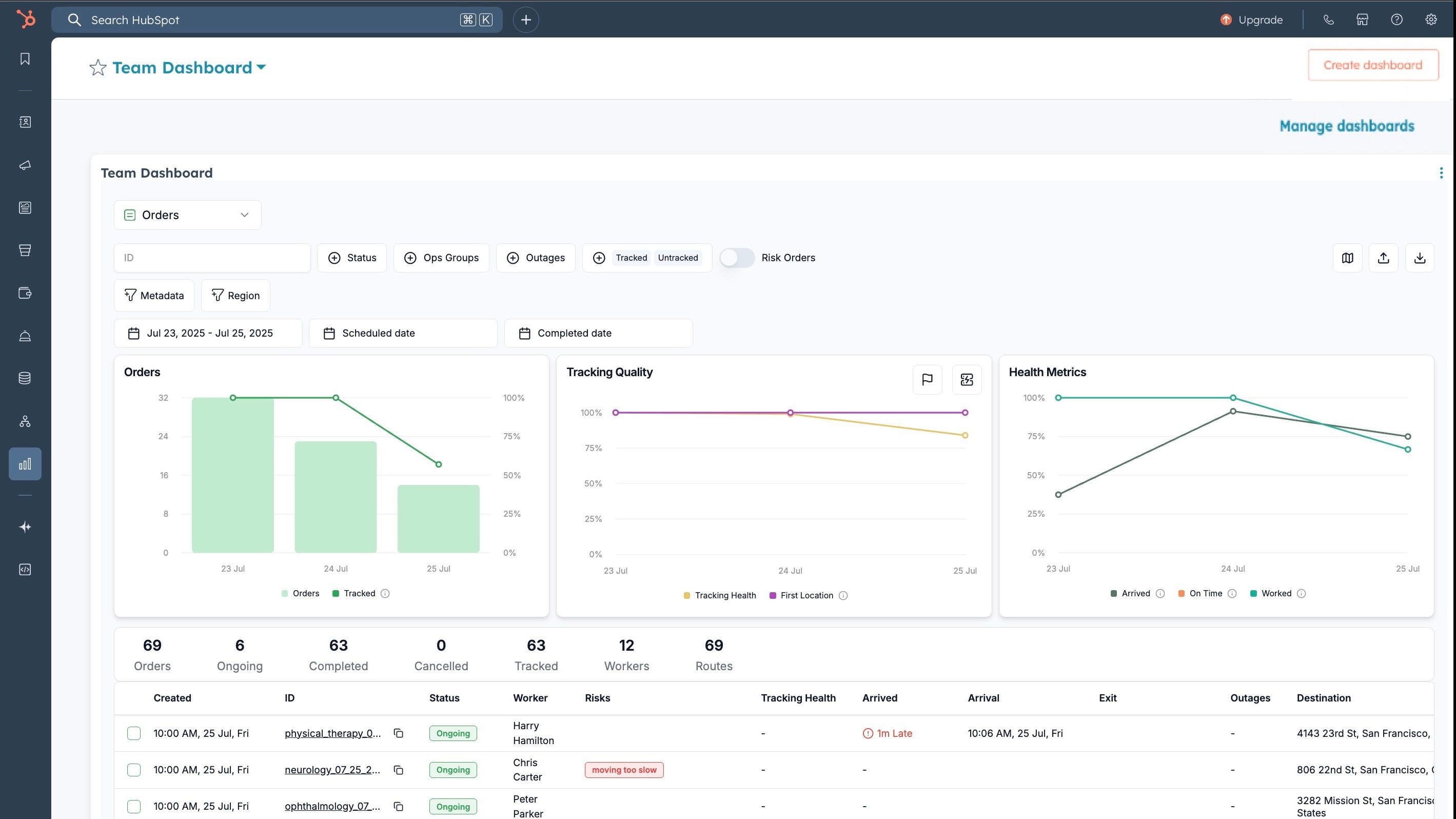
Task: Open the Scheduled date picker
Action: pos(403,333)
